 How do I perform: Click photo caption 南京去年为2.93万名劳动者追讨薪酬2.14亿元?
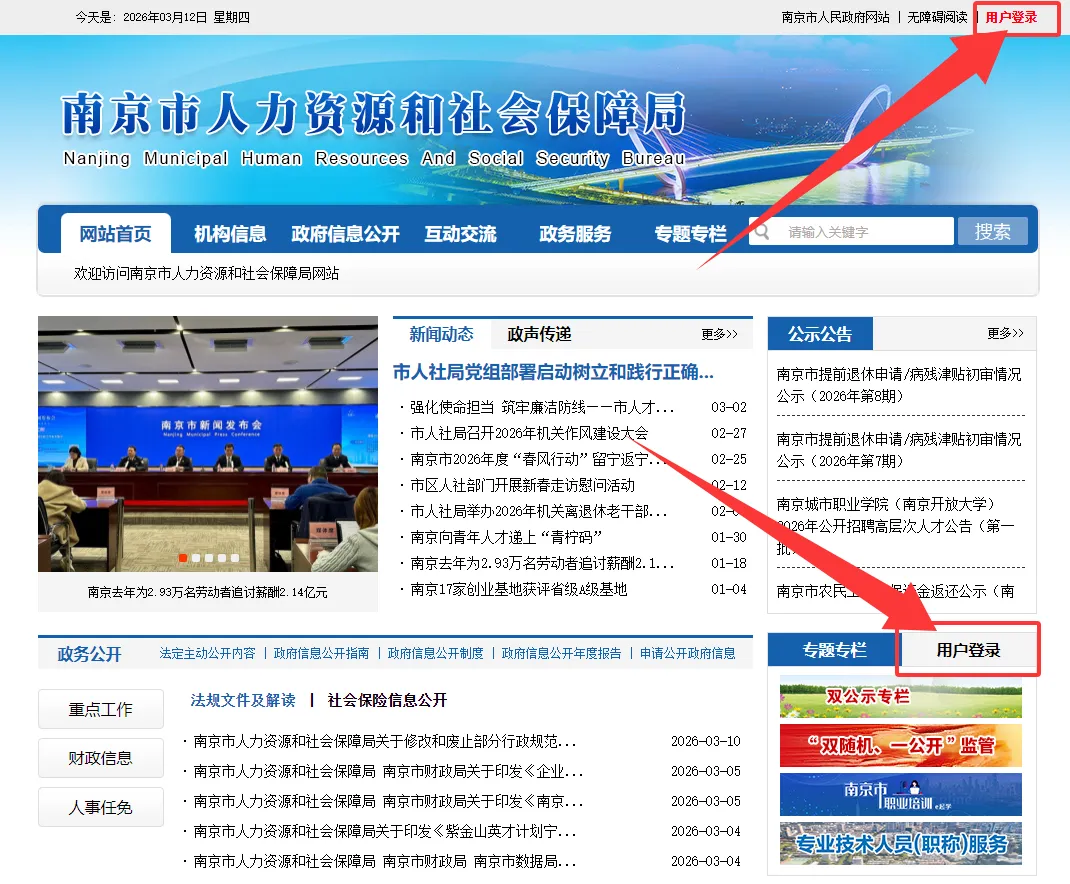click(x=207, y=593)
